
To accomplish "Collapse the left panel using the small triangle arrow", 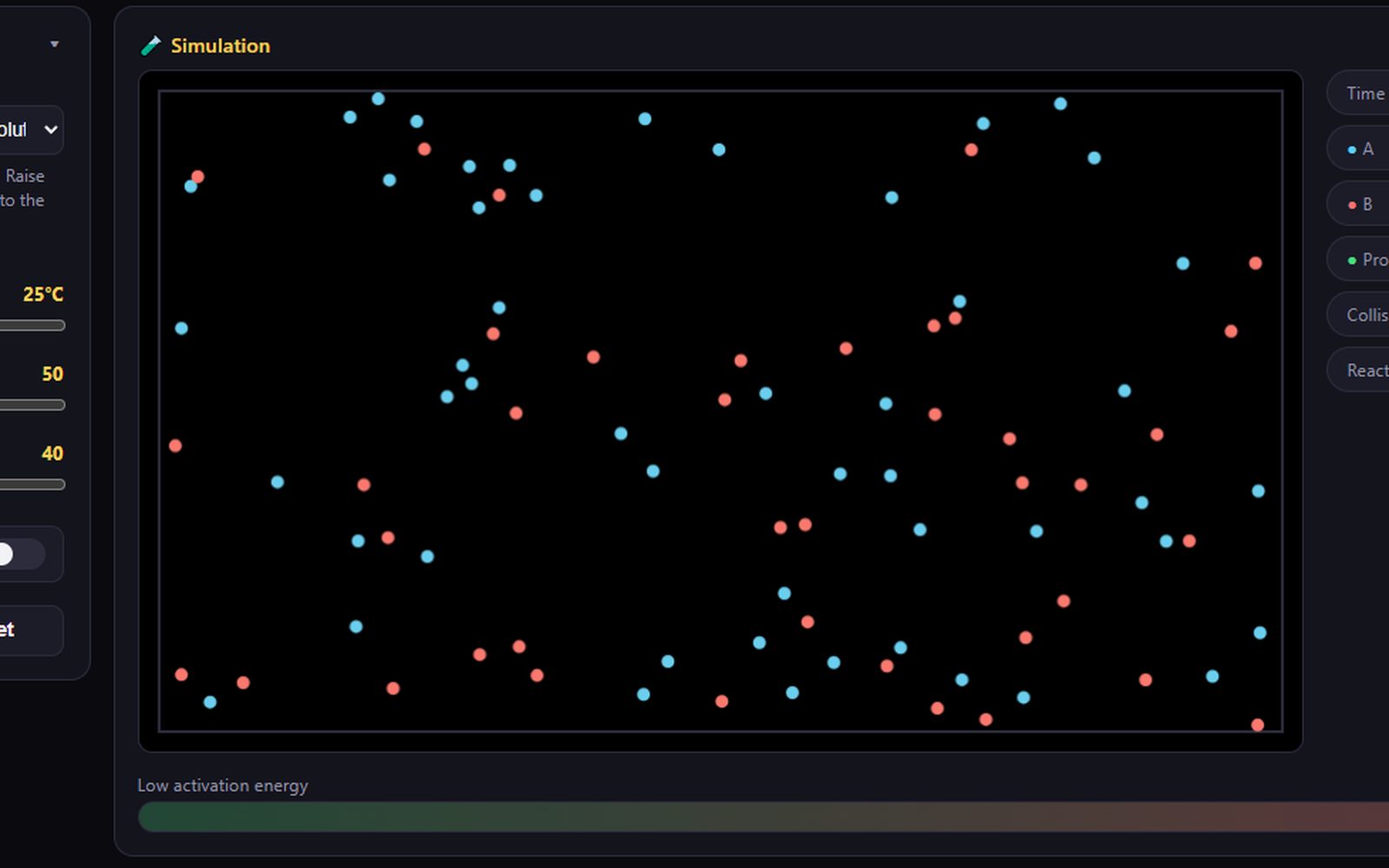I will pos(55,44).
